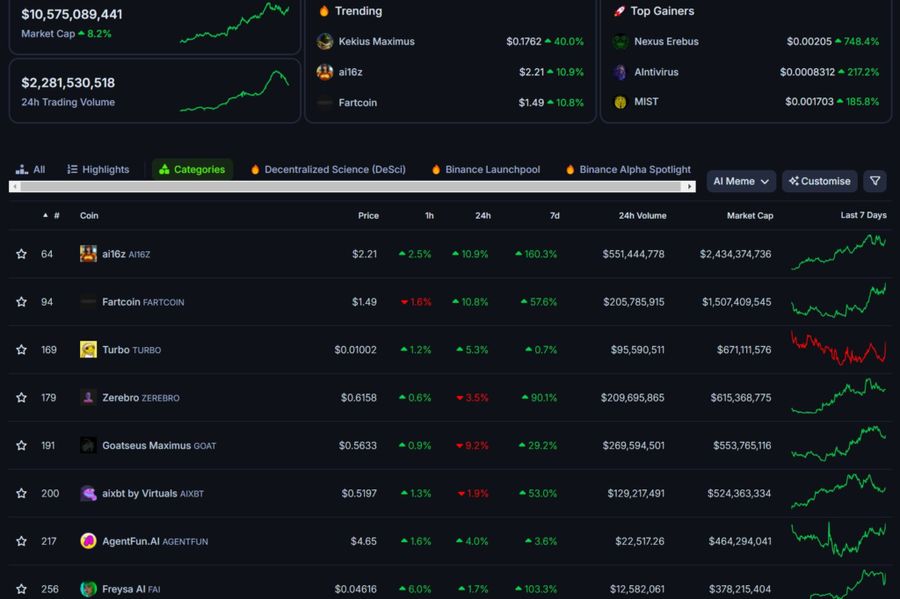The height and width of the screenshot is (599, 900).
Task: Star aixbt by Virtuals row
Action: [x=21, y=493]
